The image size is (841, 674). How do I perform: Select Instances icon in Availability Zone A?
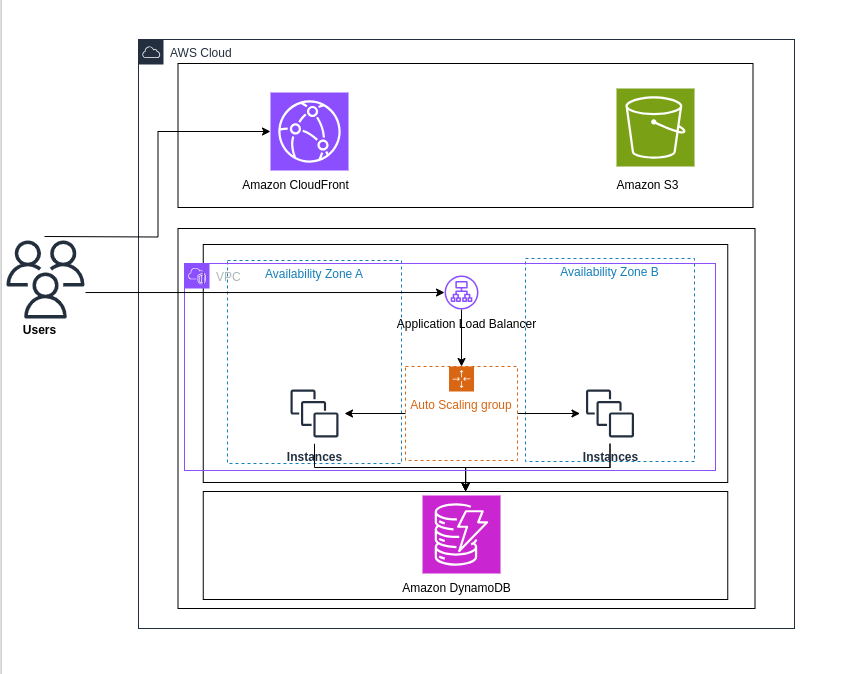coord(314,413)
